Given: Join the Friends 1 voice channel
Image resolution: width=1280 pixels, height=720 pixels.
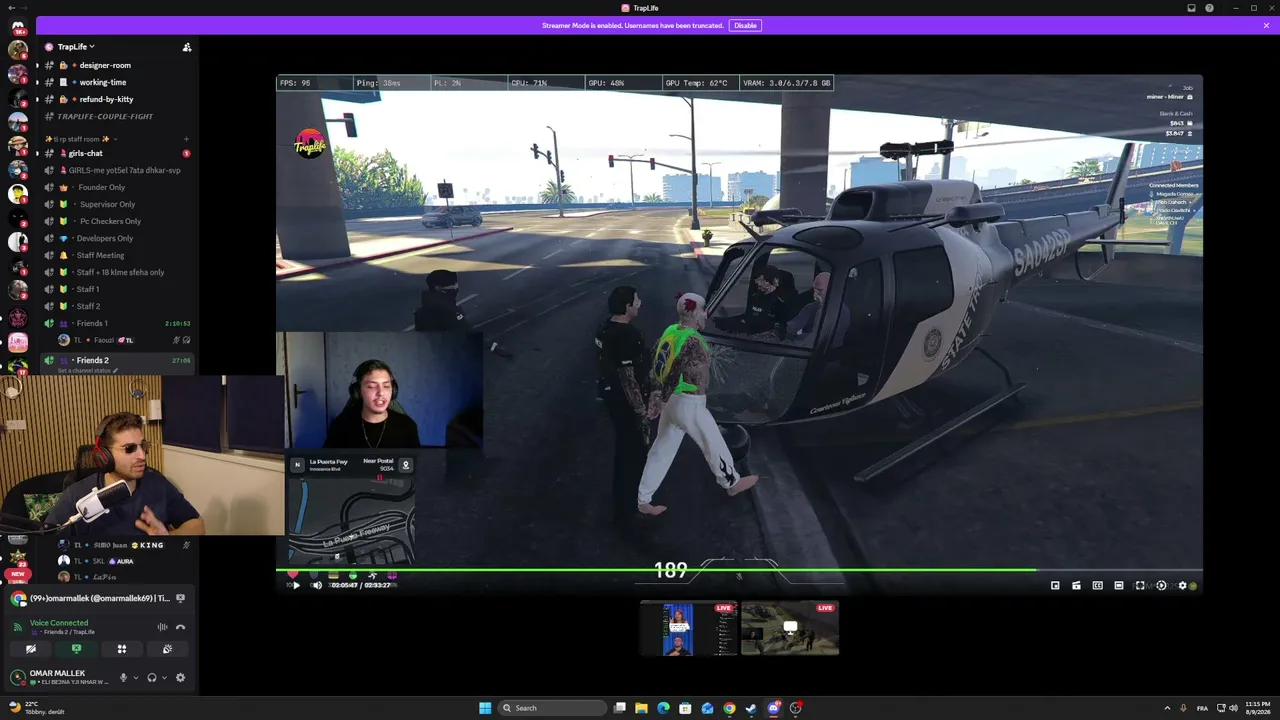Looking at the screenshot, I should [117, 323].
